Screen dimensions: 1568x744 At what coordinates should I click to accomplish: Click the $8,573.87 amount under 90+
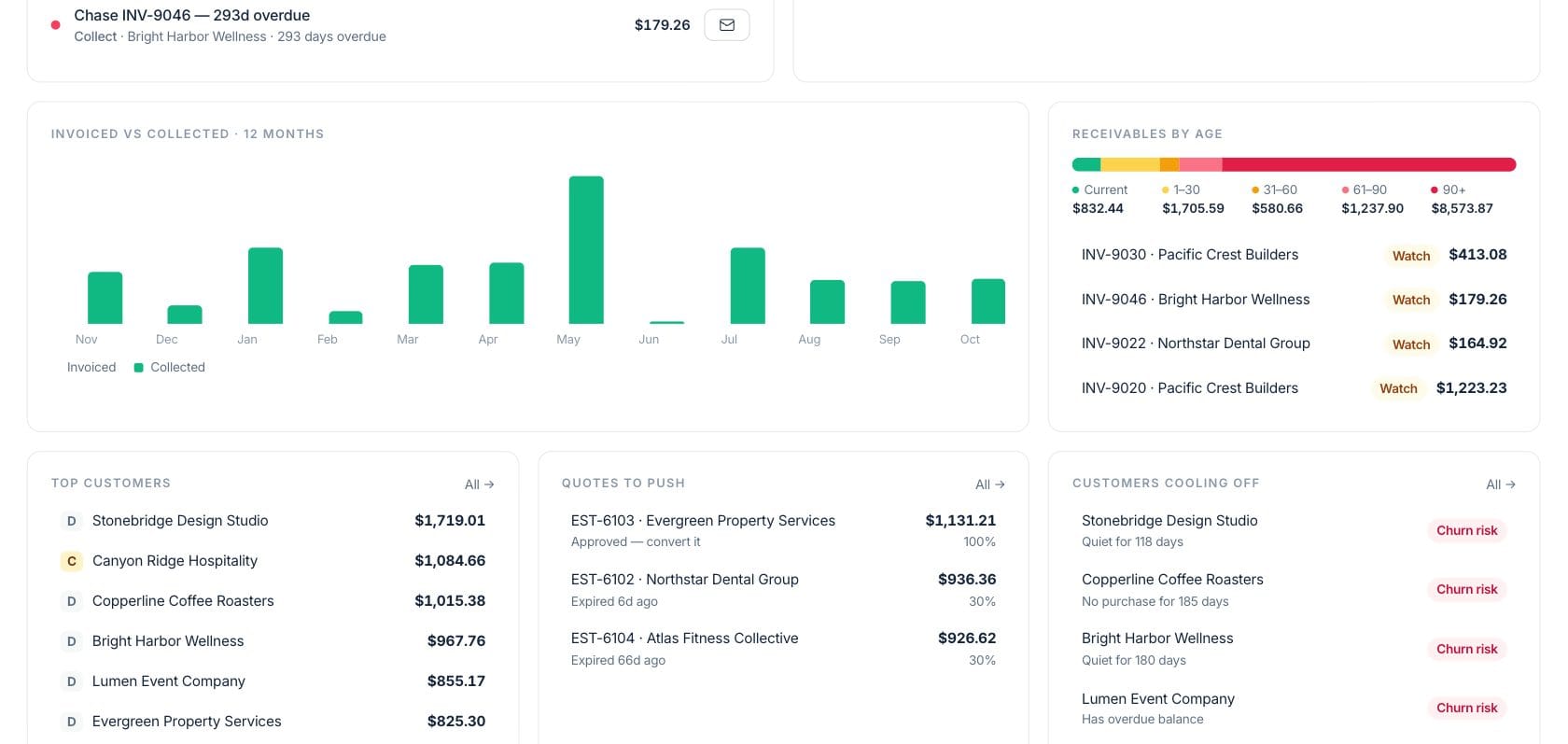[x=1462, y=208]
